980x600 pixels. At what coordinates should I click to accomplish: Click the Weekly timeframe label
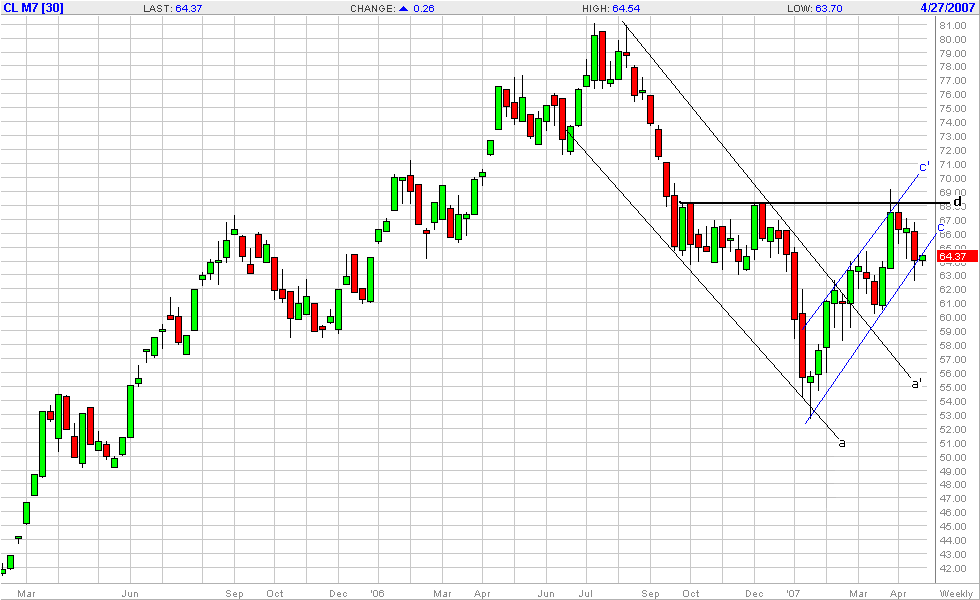(956, 593)
